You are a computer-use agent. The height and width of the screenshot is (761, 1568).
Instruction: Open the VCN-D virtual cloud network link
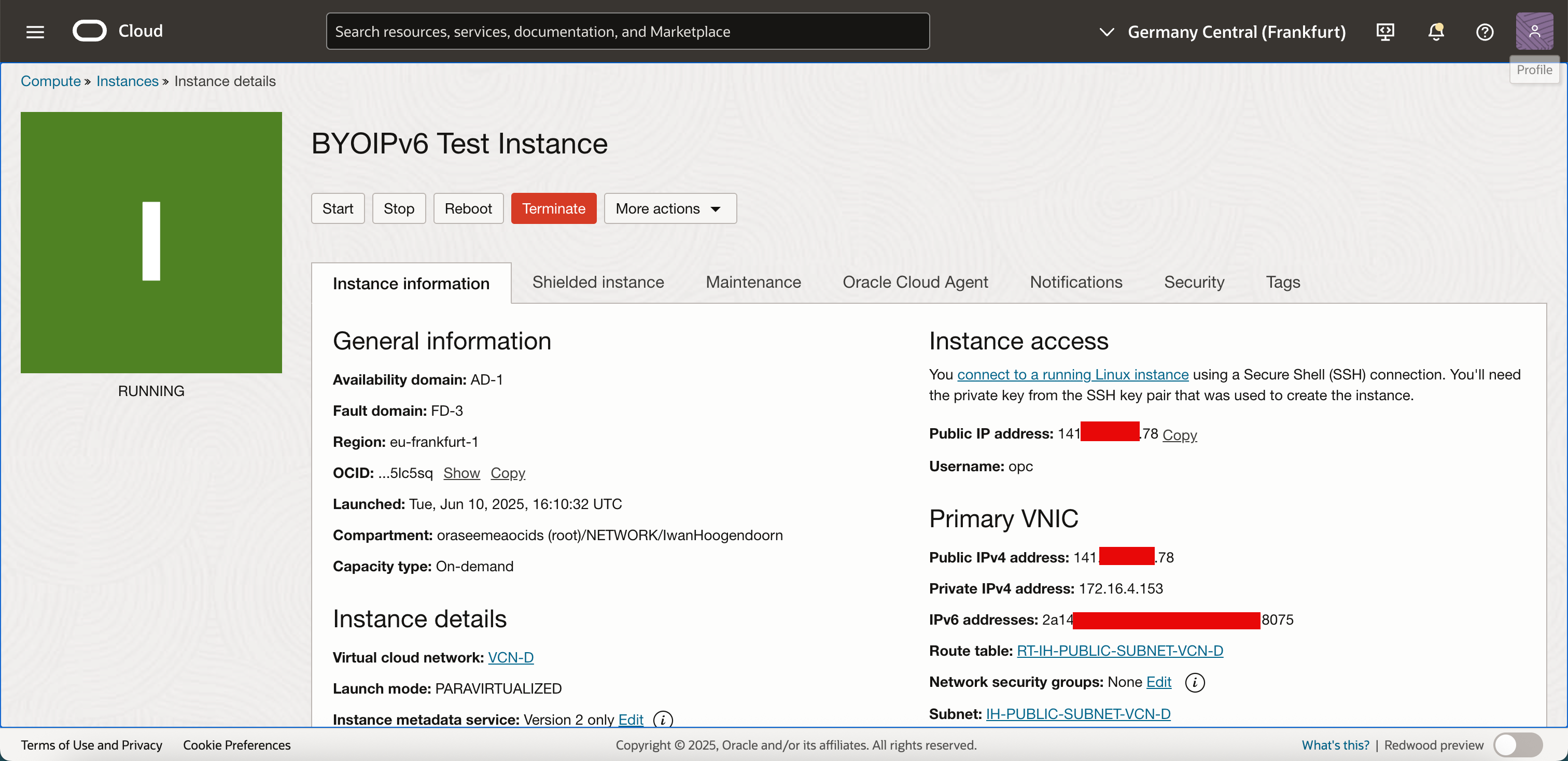510,658
